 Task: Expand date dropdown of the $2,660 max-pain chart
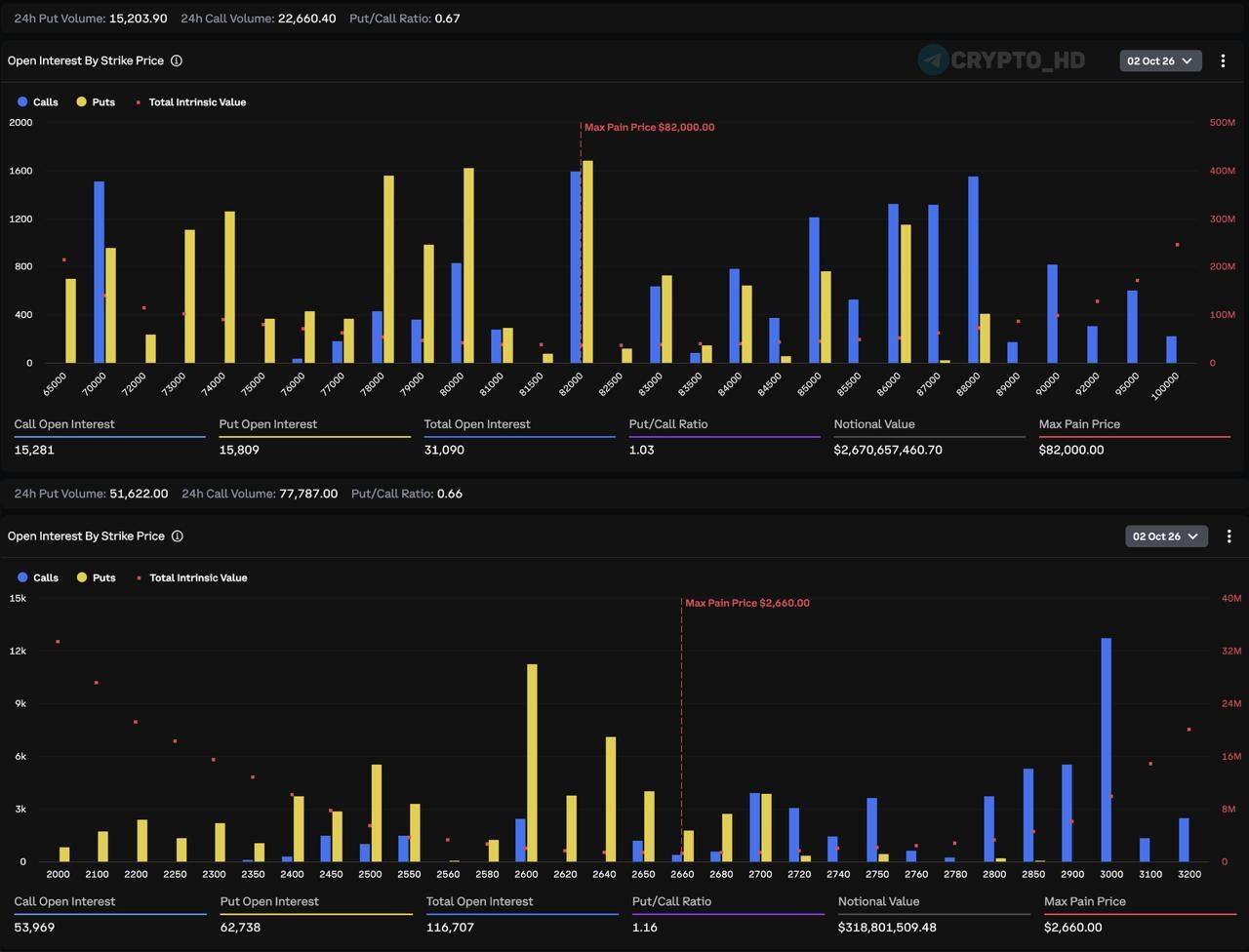click(x=1166, y=536)
